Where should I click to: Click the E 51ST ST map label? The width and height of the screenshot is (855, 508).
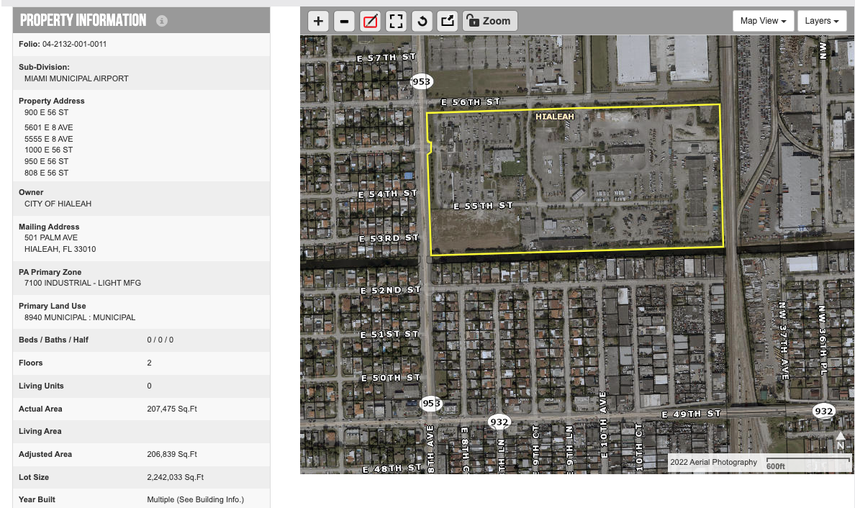pyautogui.click(x=389, y=334)
